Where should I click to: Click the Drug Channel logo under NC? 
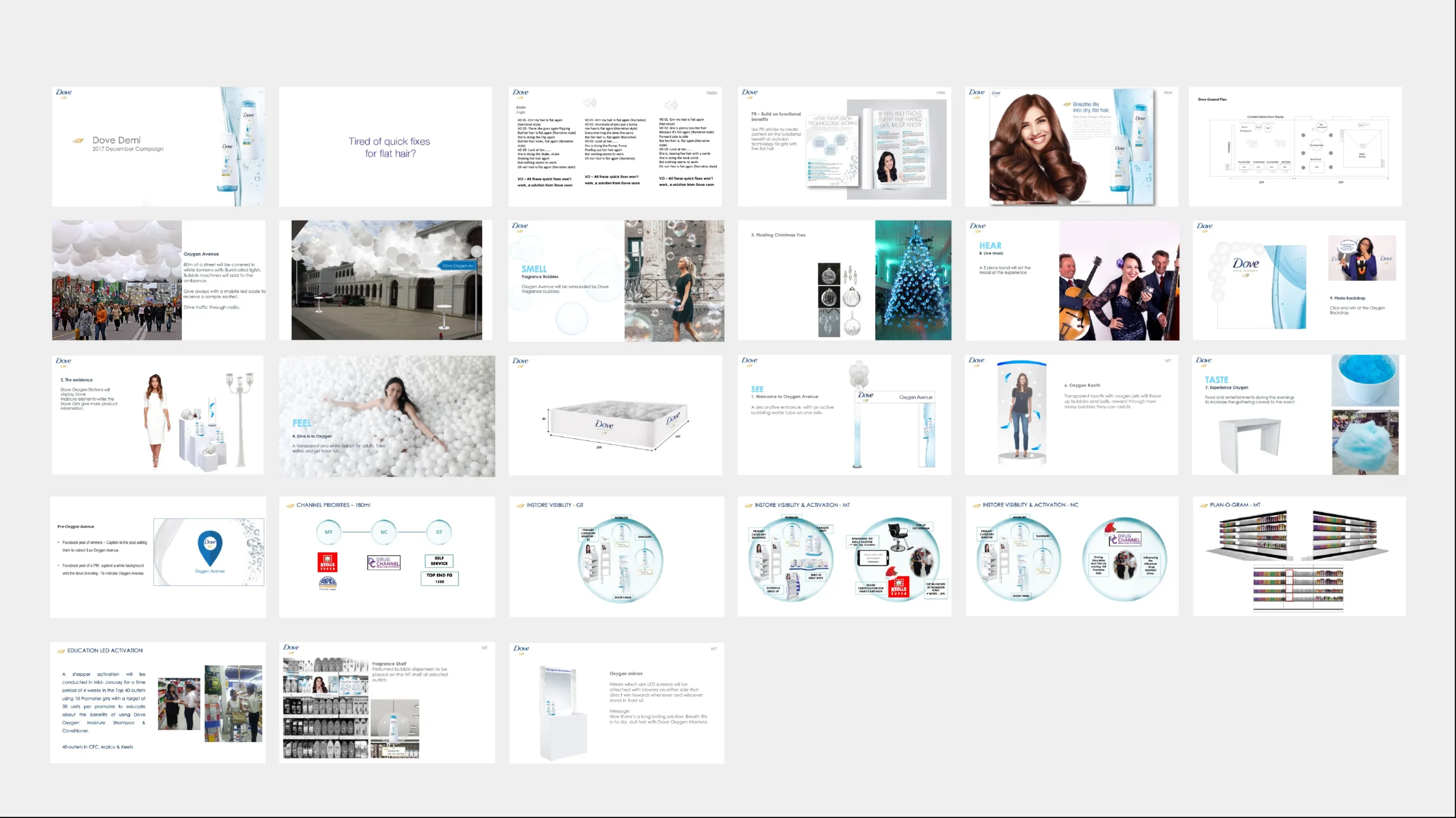[x=384, y=562]
